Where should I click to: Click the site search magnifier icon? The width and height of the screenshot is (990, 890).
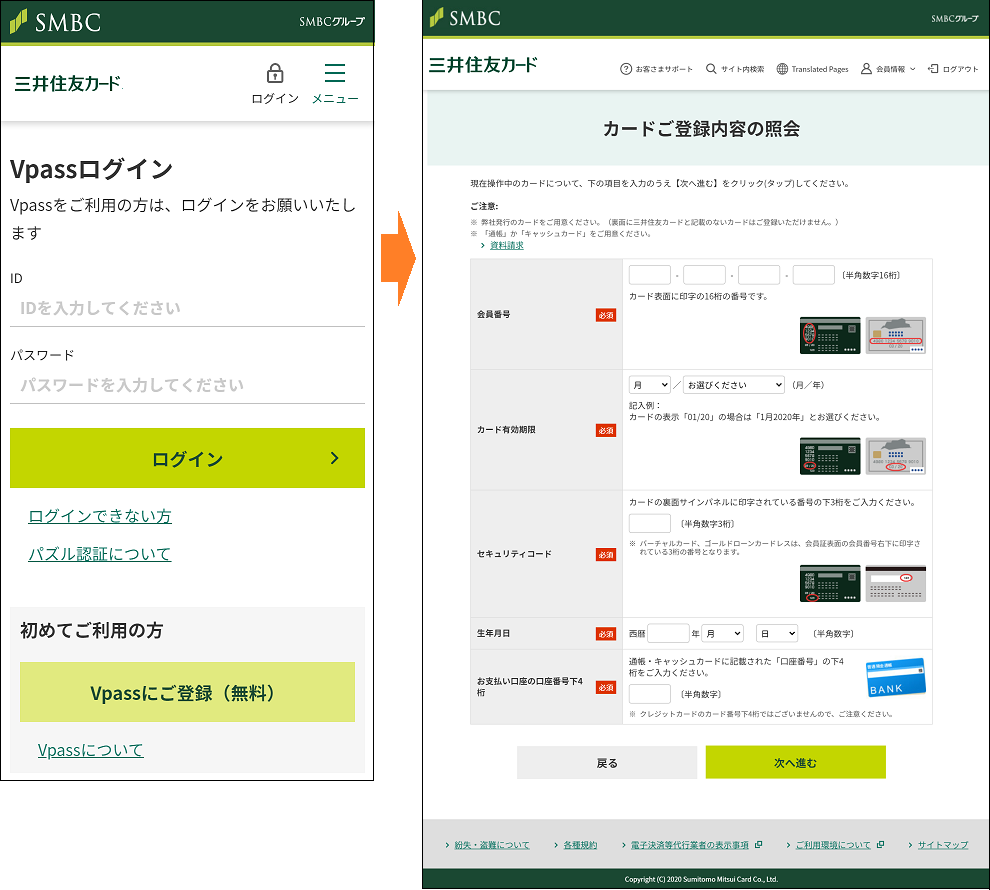[711, 69]
